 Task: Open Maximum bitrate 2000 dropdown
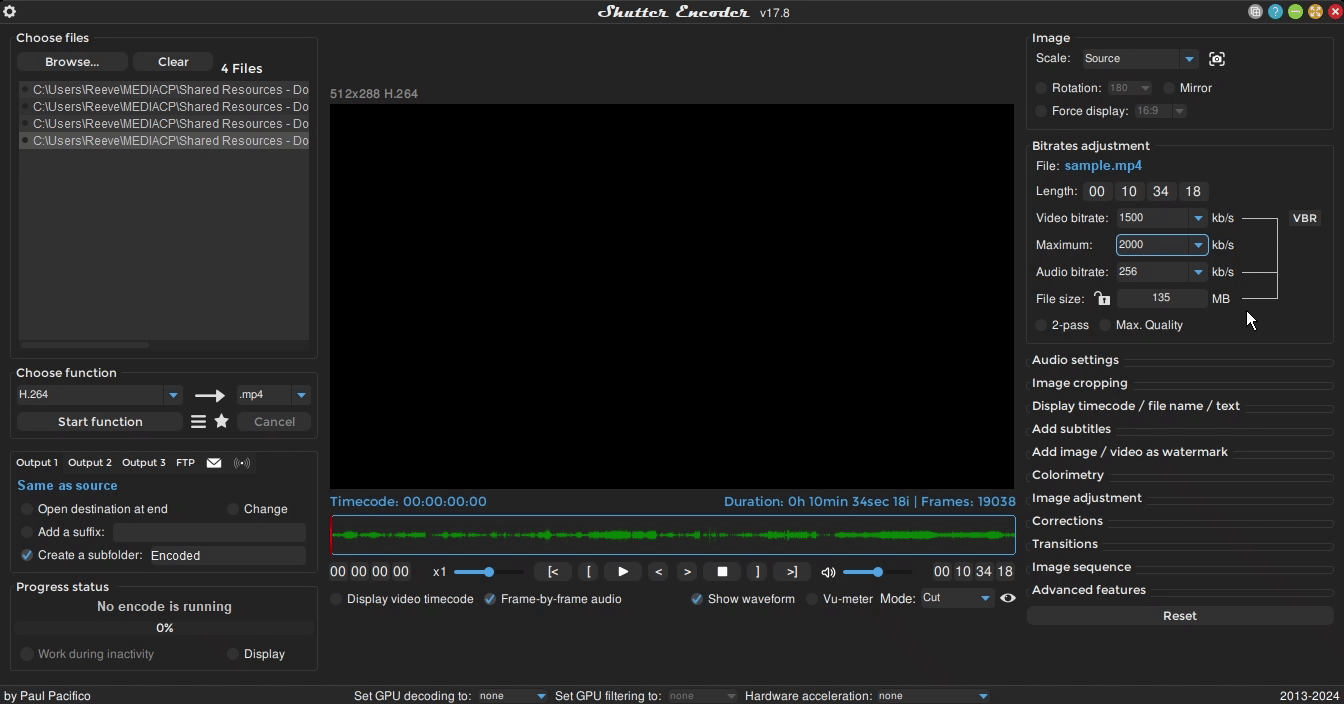[x=1198, y=245]
